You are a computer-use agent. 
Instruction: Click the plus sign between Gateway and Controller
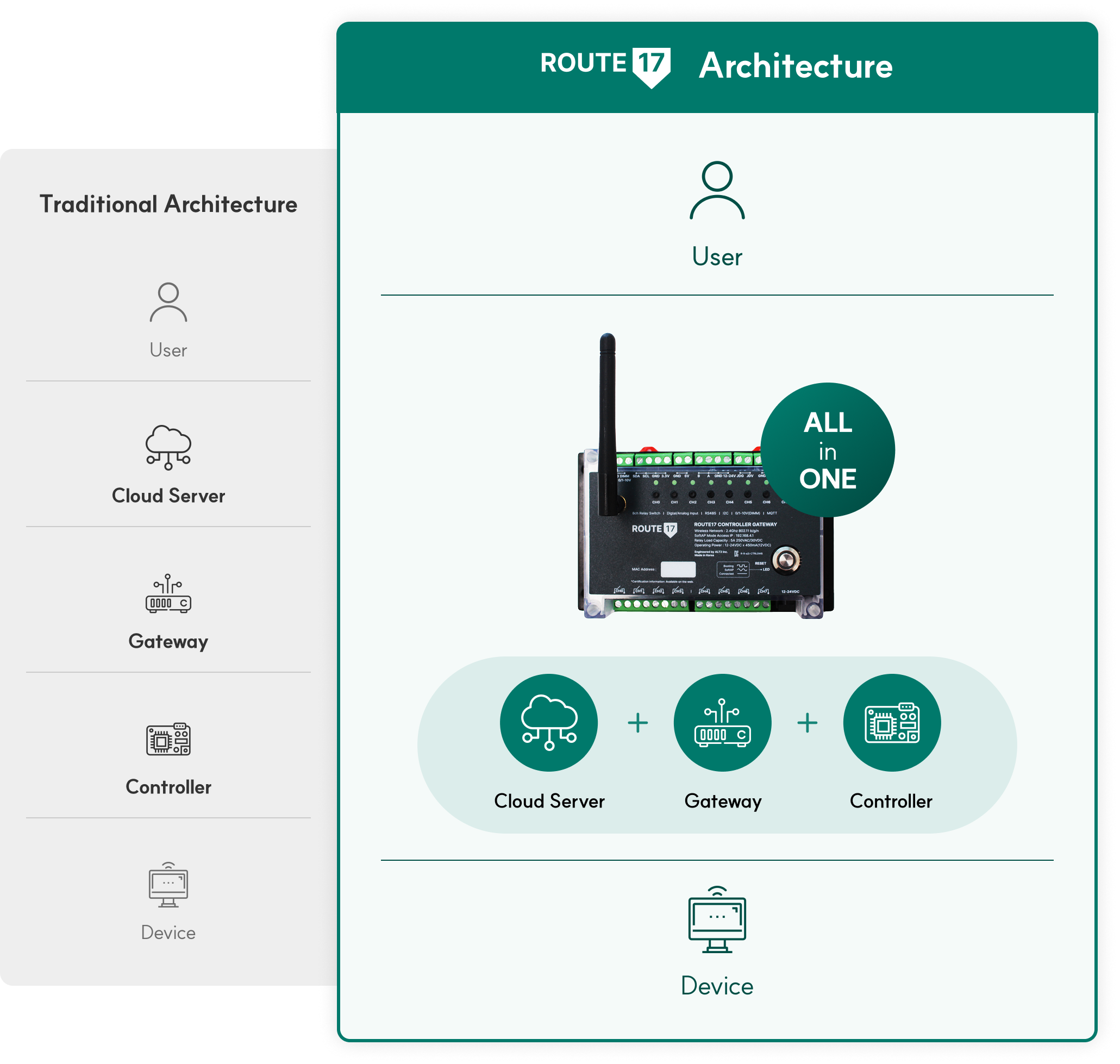pos(807,723)
